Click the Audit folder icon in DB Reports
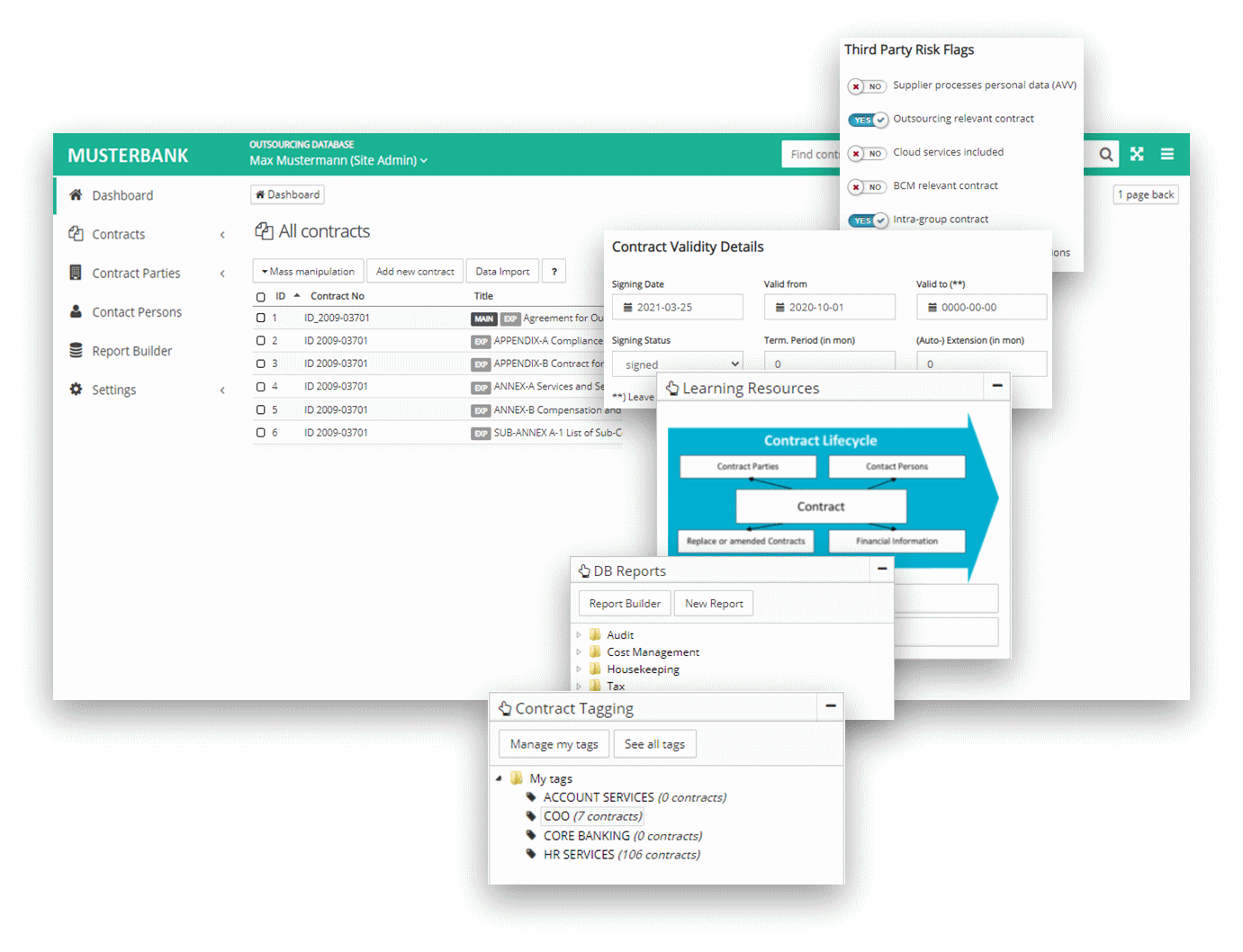The width and height of the screenshot is (1243, 952). [595, 634]
